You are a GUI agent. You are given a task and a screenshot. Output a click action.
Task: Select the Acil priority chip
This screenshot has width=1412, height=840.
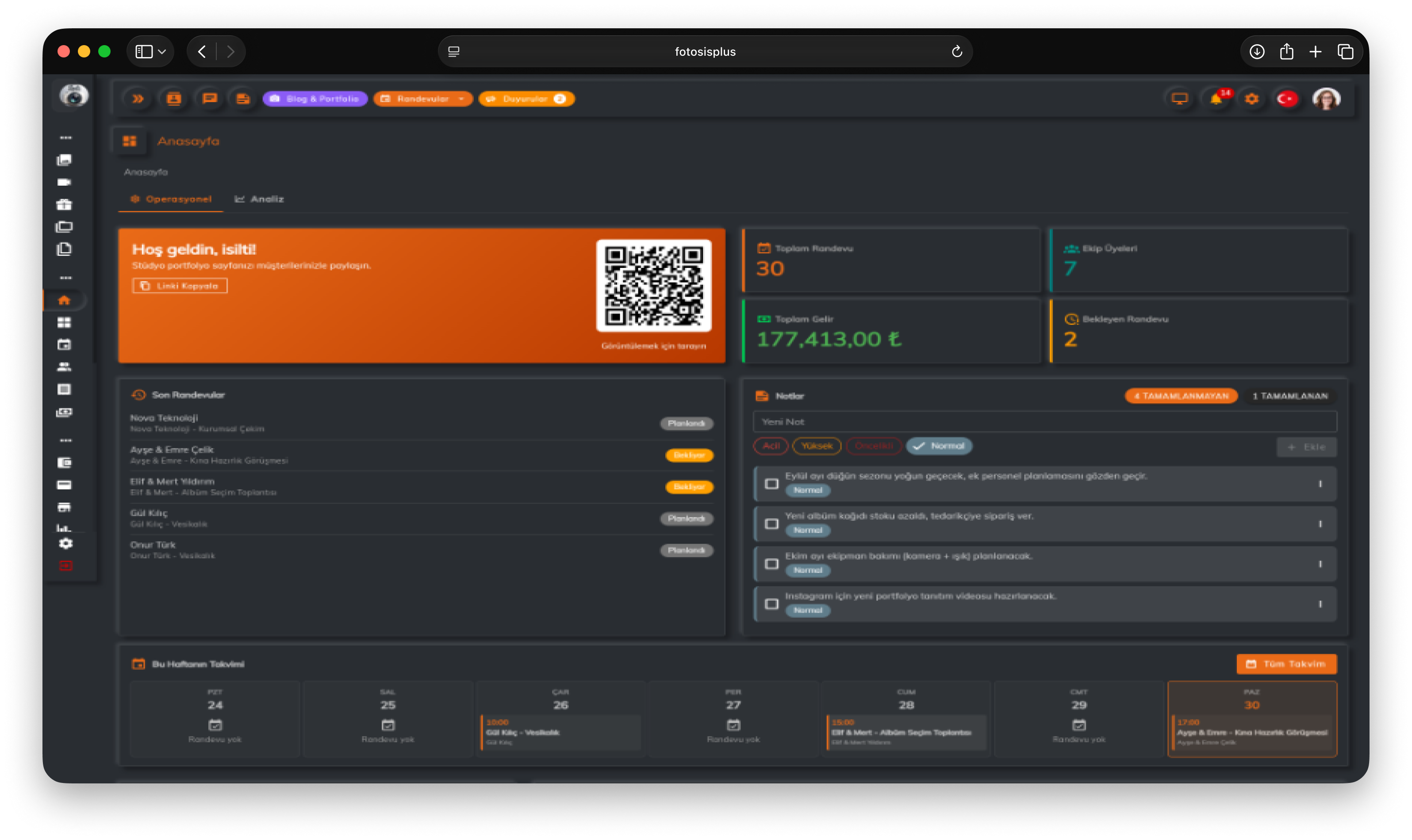pyautogui.click(x=771, y=446)
